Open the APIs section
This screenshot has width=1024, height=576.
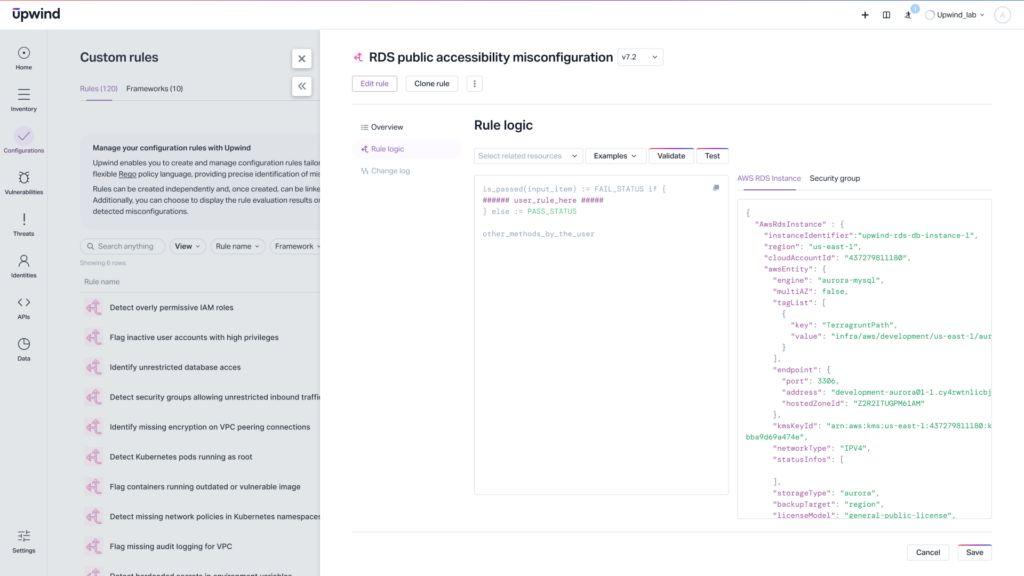24,308
